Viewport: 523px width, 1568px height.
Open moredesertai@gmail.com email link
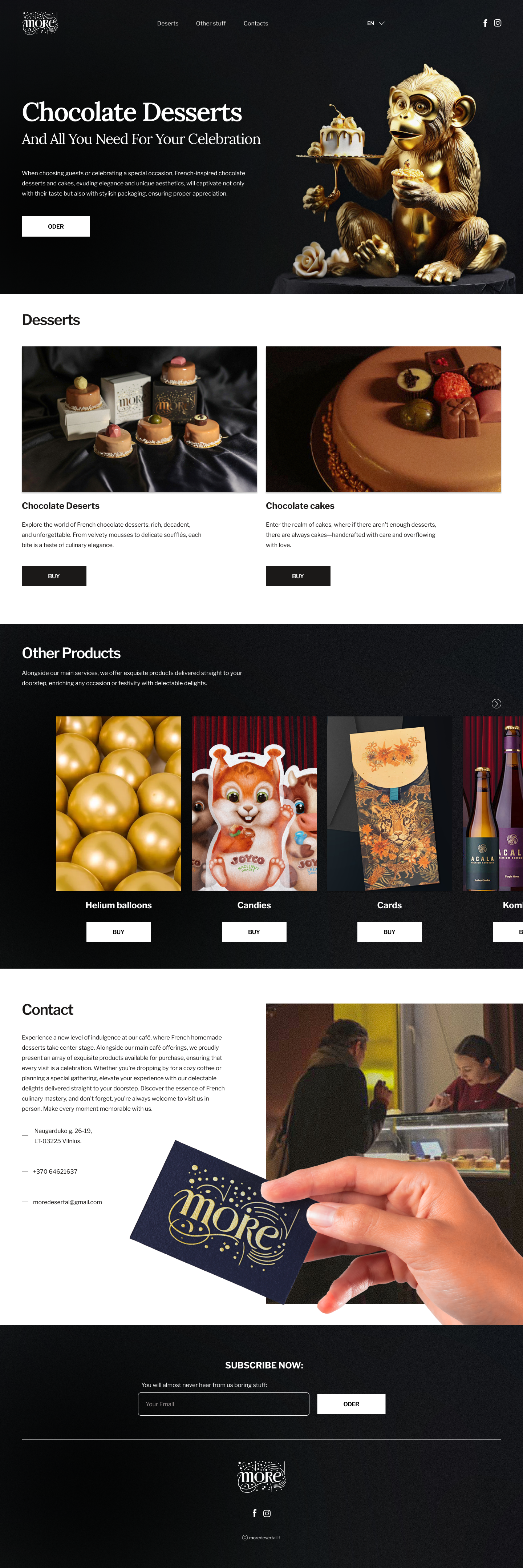pos(68,1202)
